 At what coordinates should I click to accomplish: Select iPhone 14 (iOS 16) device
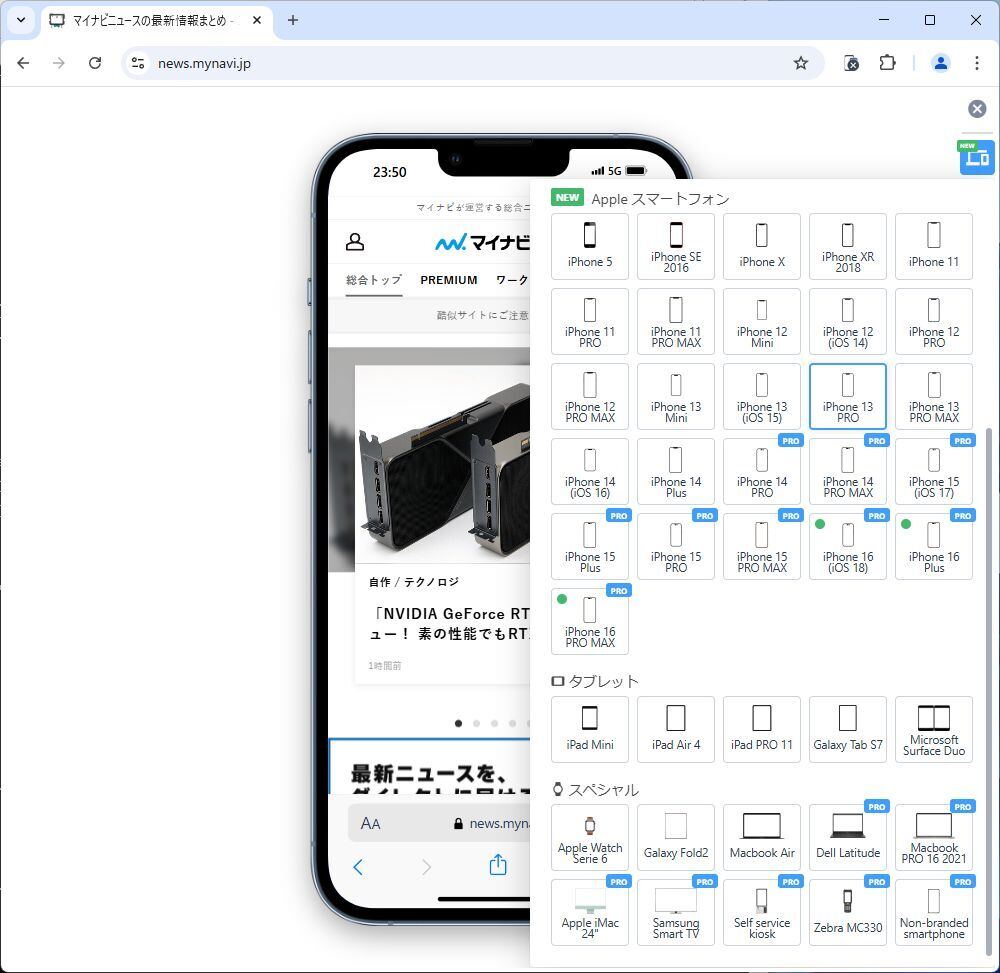tap(589, 471)
